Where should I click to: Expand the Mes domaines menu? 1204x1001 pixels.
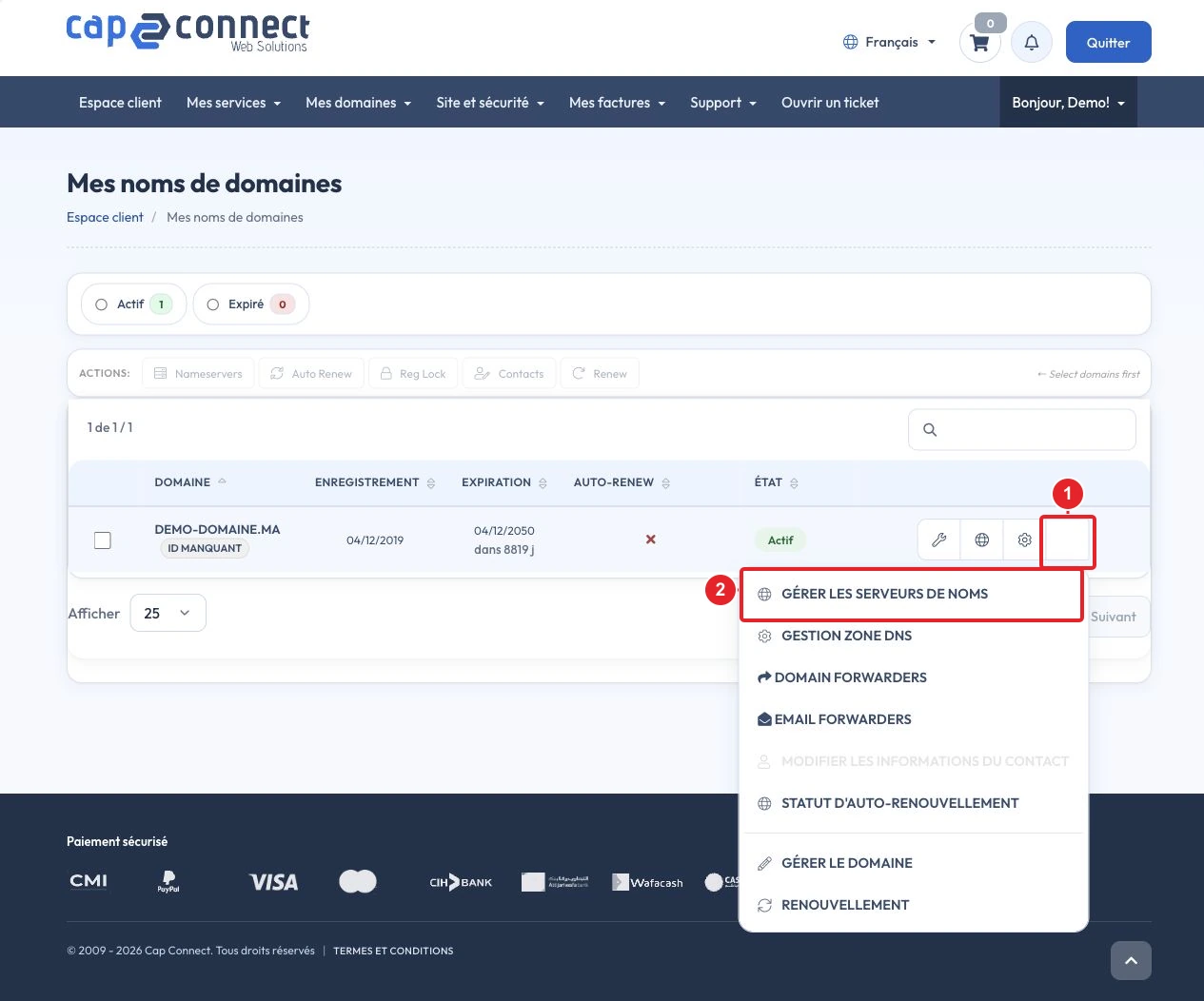[x=358, y=103]
